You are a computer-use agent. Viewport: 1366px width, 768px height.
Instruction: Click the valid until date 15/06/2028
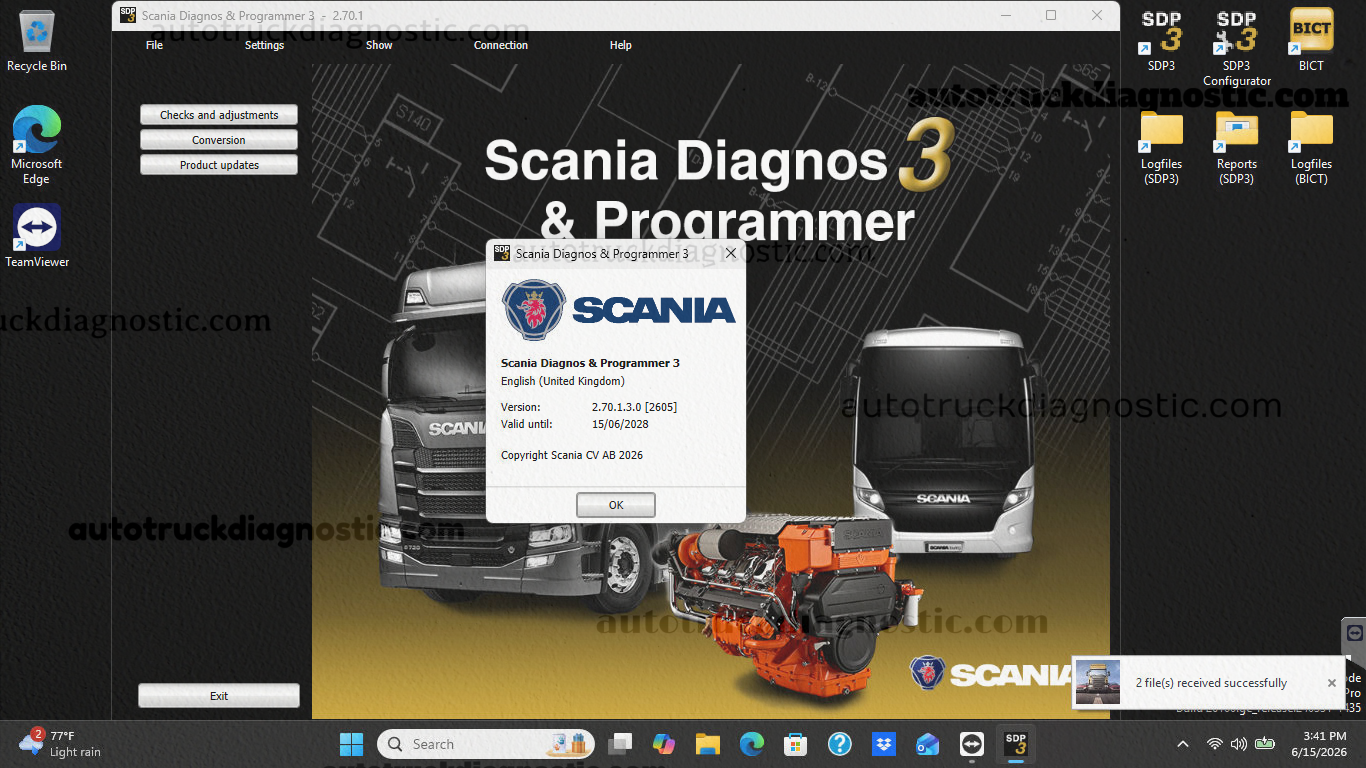[x=620, y=424]
